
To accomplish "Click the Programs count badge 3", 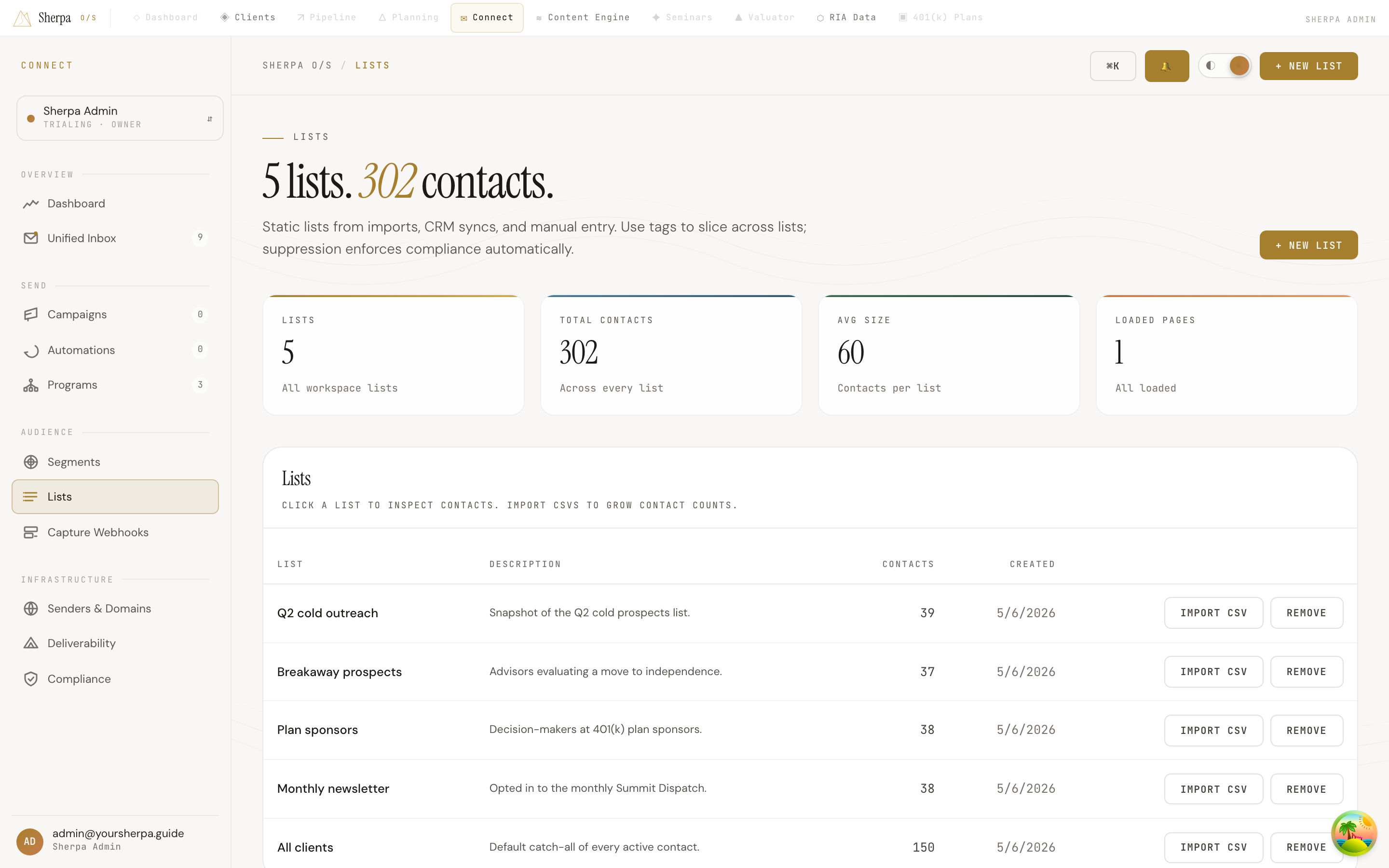I will click(x=200, y=385).
